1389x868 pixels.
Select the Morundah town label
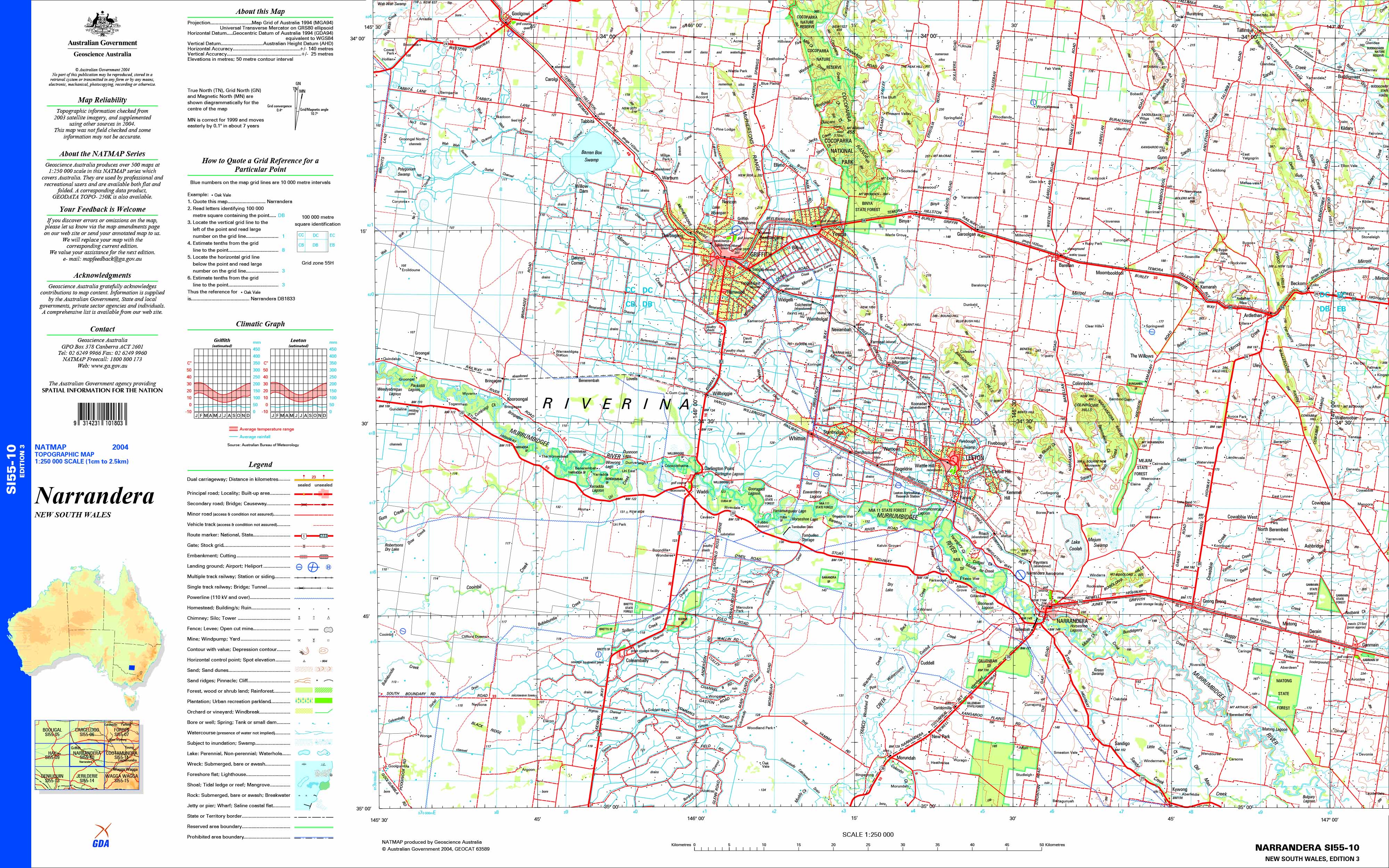tap(906, 758)
